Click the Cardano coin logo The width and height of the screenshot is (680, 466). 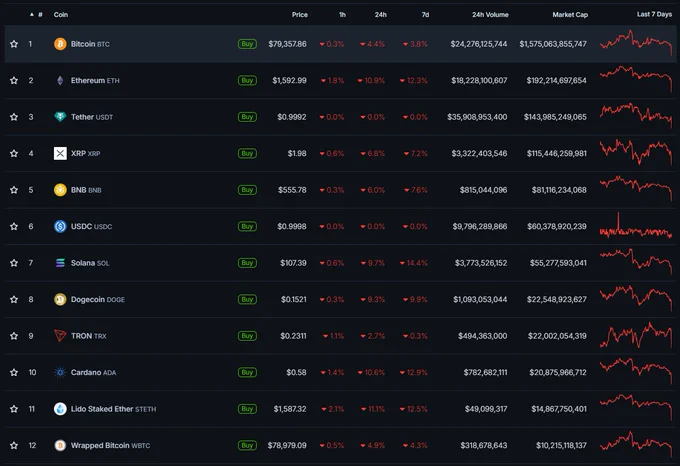(x=60, y=372)
